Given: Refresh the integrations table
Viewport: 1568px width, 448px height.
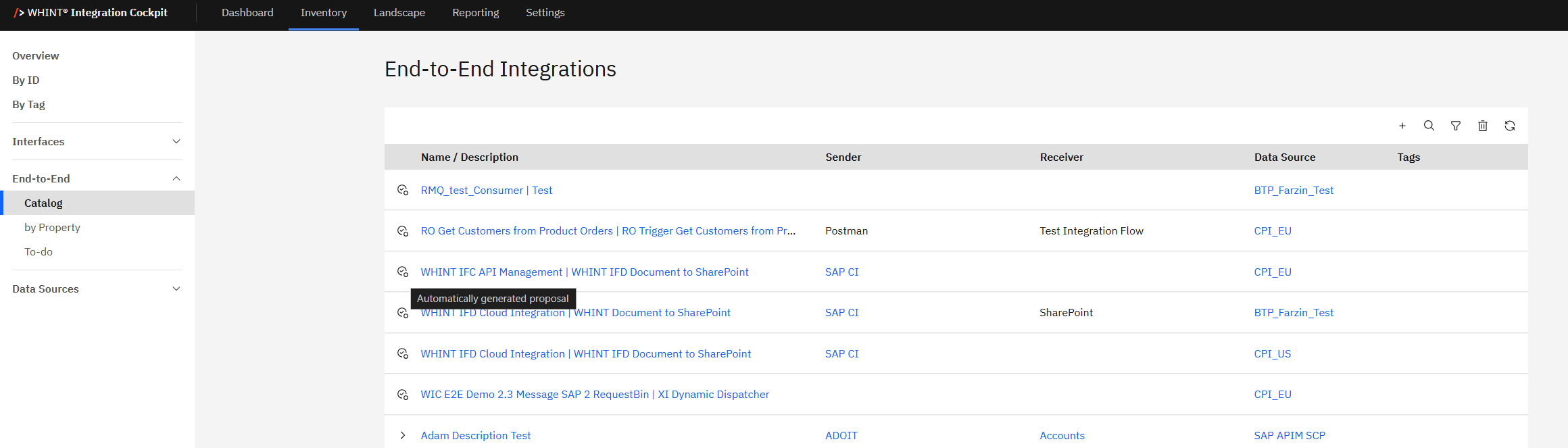Looking at the screenshot, I should (x=1510, y=126).
